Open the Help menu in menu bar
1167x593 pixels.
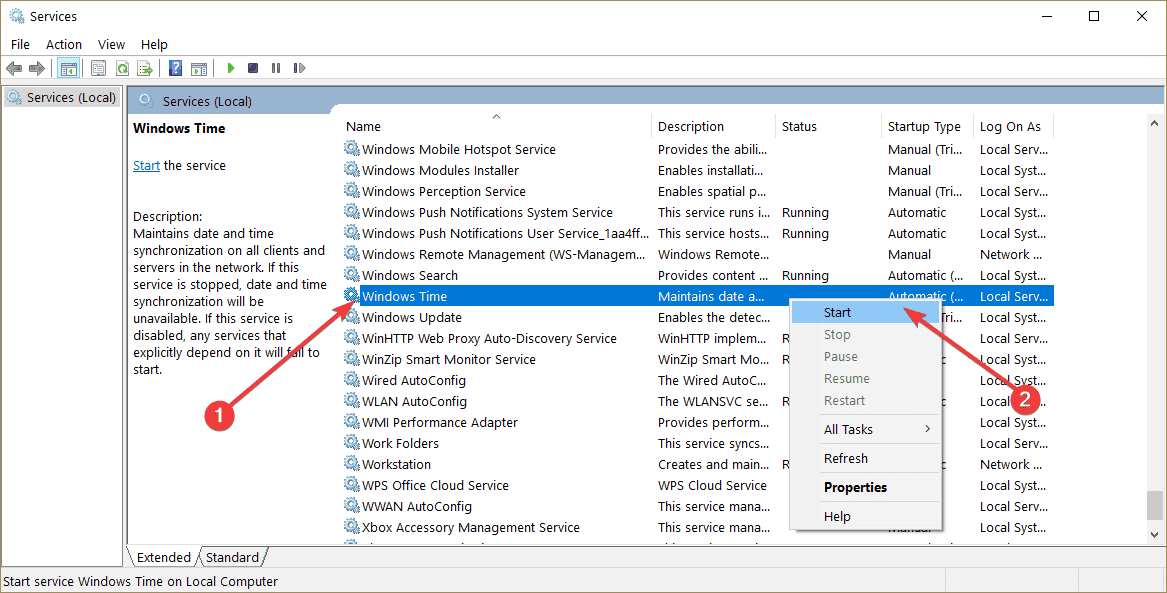click(154, 45)
